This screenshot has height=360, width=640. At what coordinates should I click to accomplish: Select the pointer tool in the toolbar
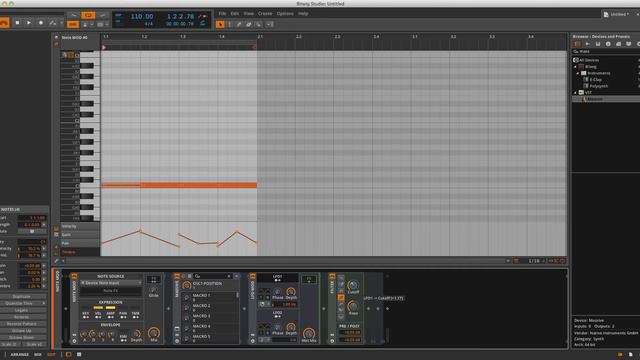click(x=220, y=24)
